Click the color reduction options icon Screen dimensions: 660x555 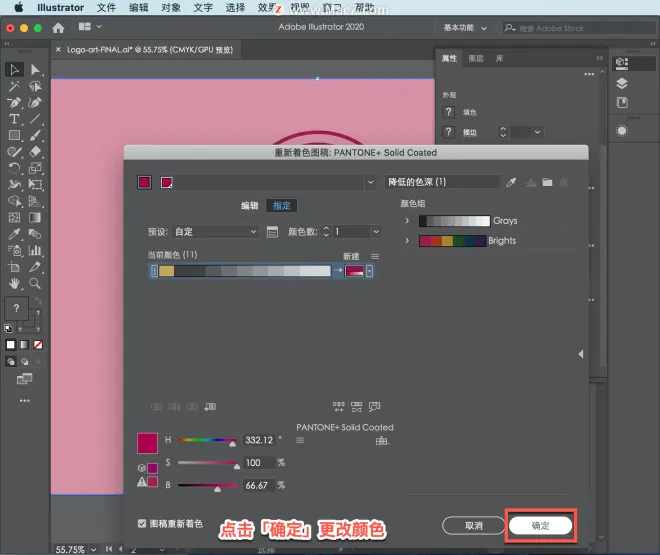(x=272, y=232)
